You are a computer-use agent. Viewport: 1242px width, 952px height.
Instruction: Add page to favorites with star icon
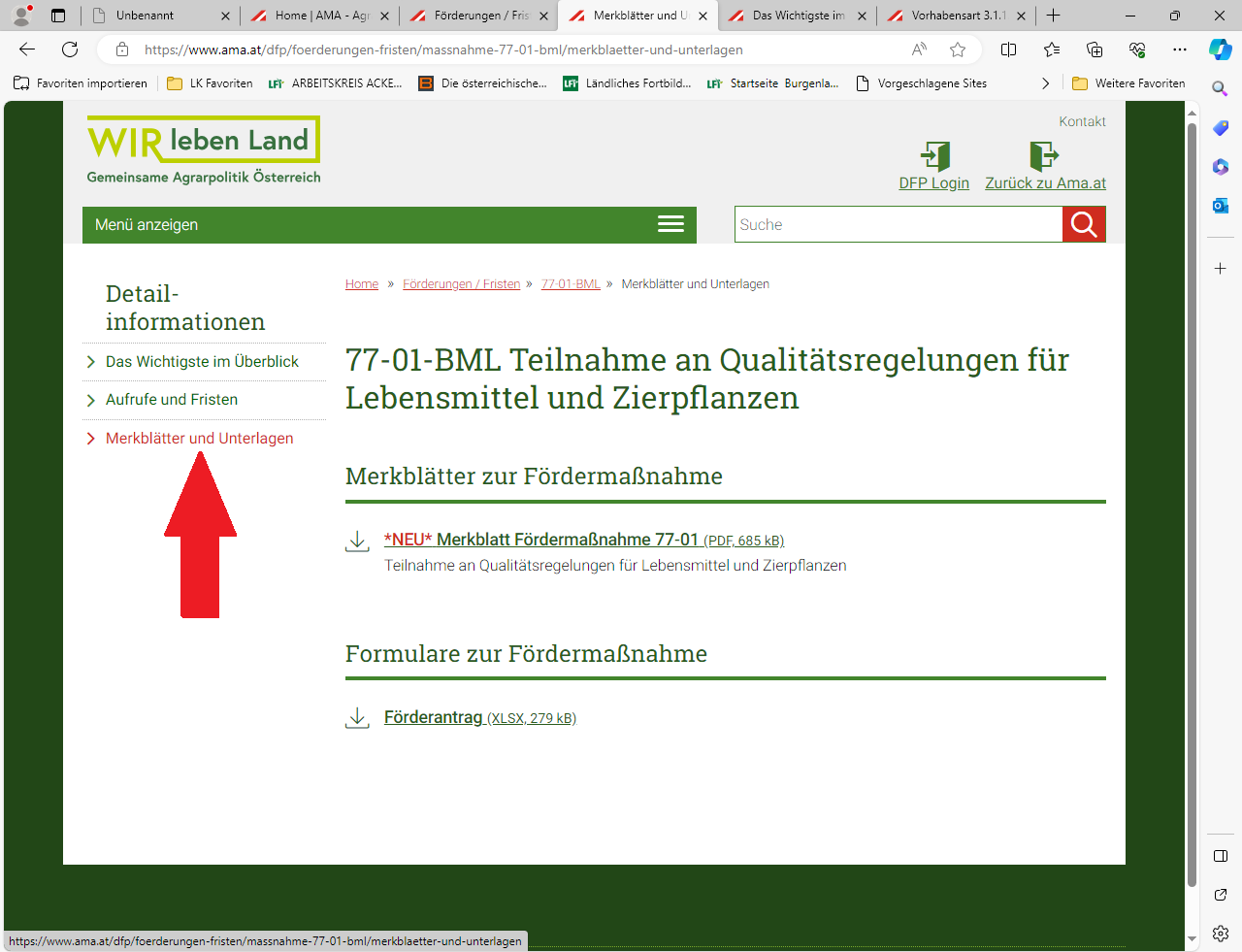pyautogui.click(x=958, y=49)
